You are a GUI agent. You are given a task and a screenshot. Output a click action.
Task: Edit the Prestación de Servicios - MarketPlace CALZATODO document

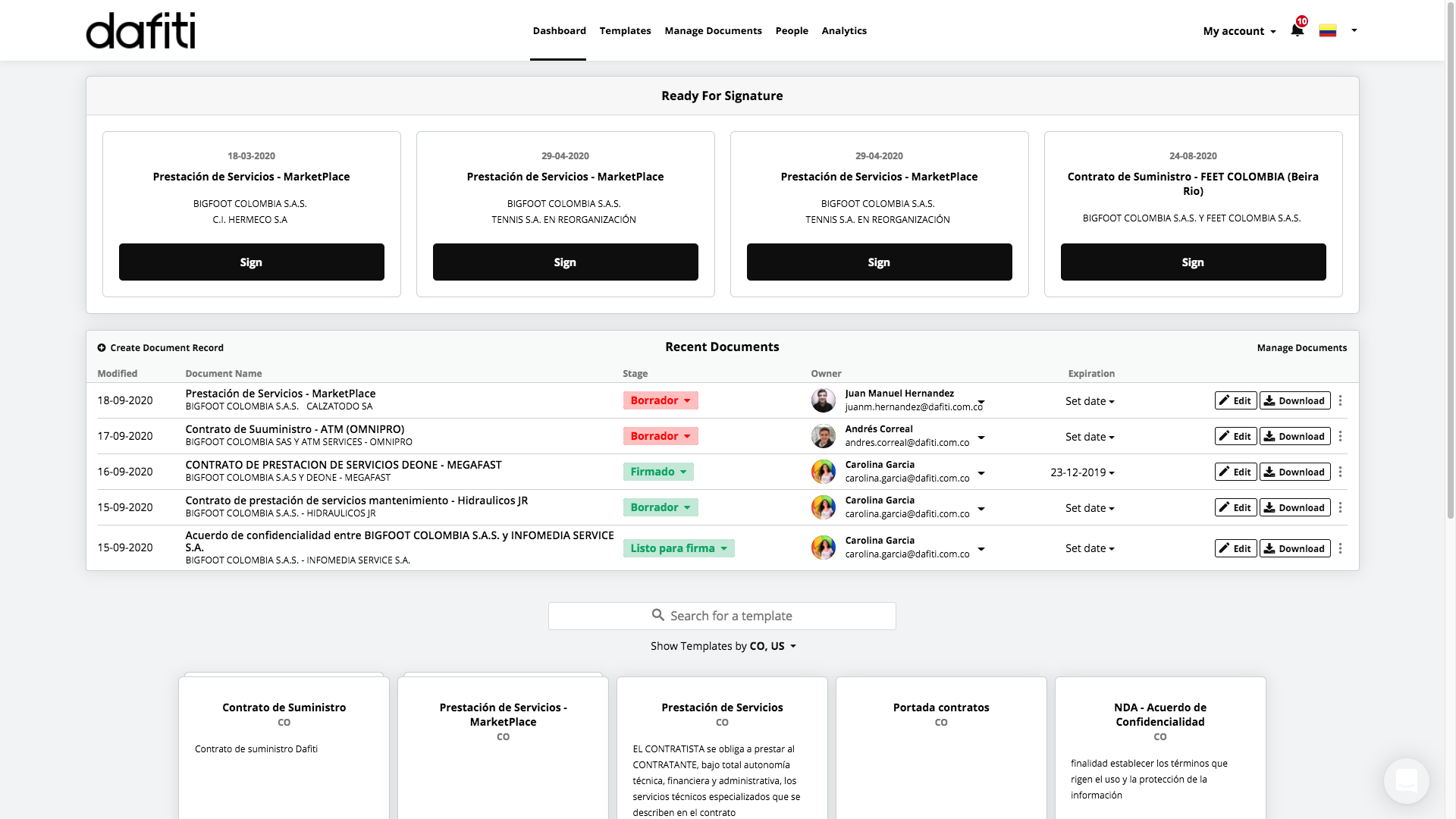point(1235,400)
